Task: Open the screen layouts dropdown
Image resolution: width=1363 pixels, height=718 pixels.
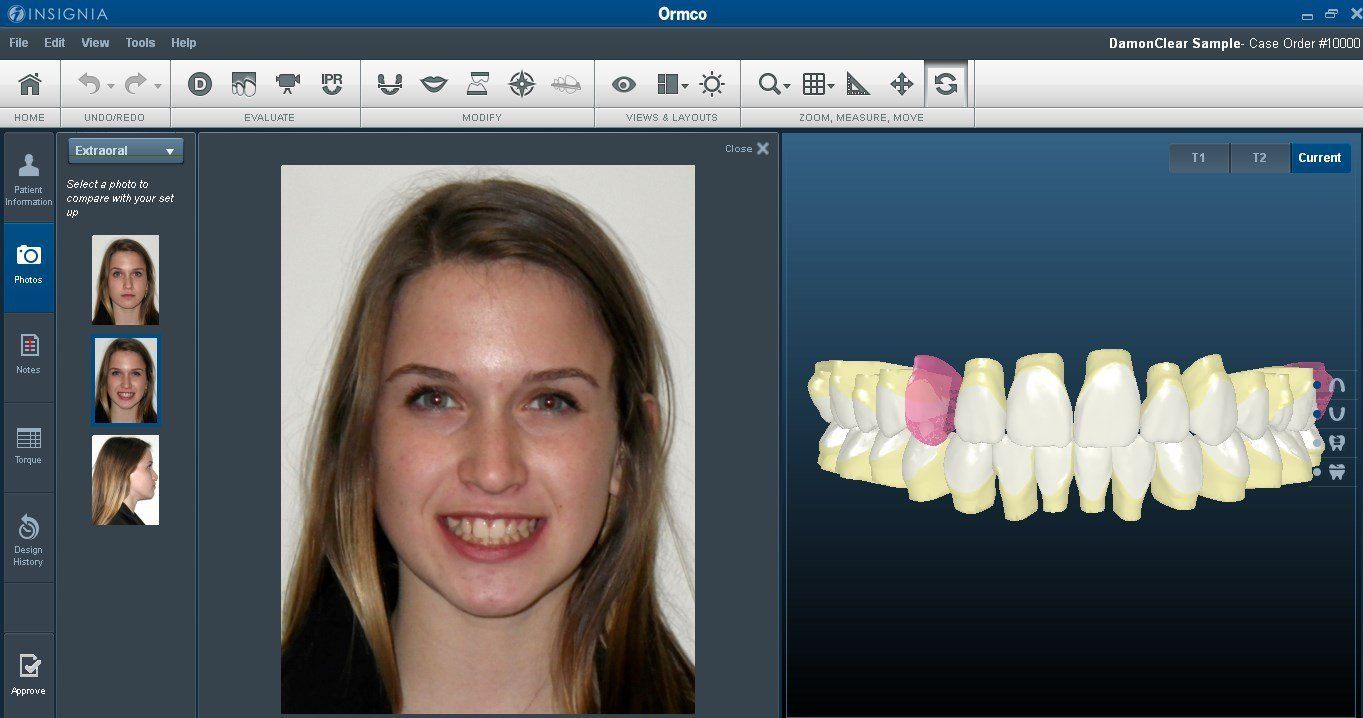Action: (673, 84)
